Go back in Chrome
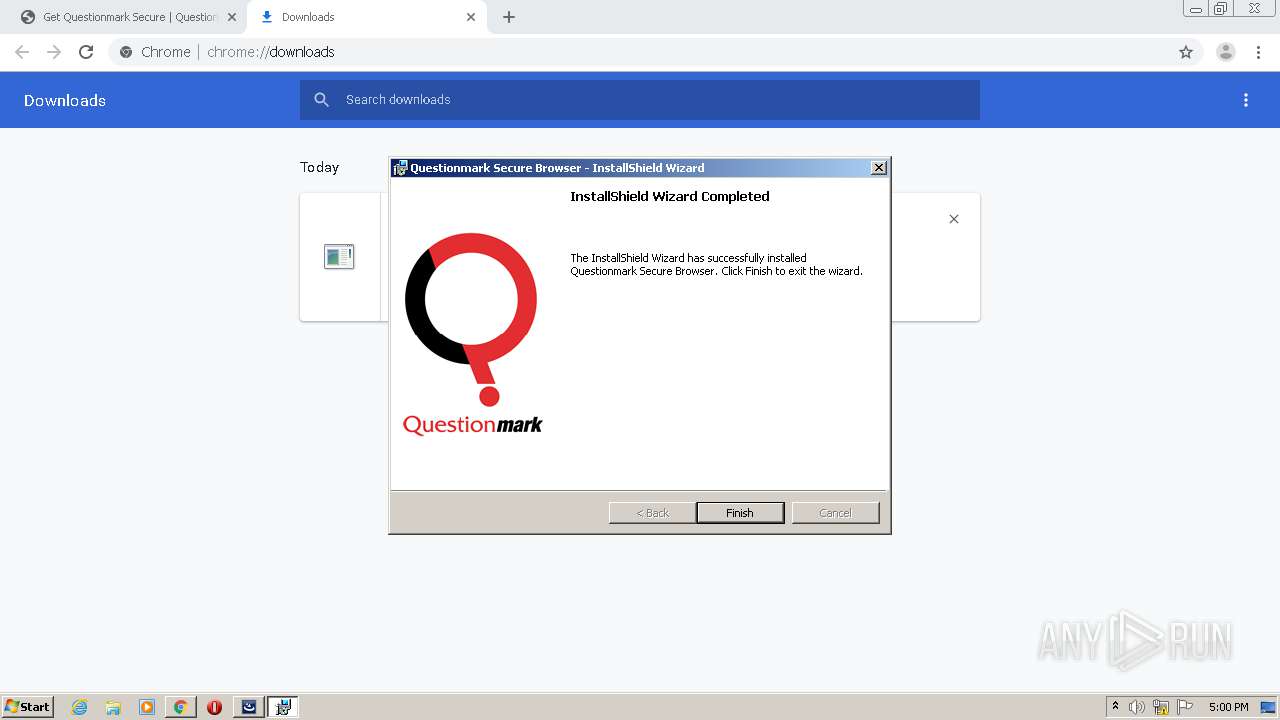Viewport: 1280px width, 720px height. pyautogui.click(x=22, y=52)
